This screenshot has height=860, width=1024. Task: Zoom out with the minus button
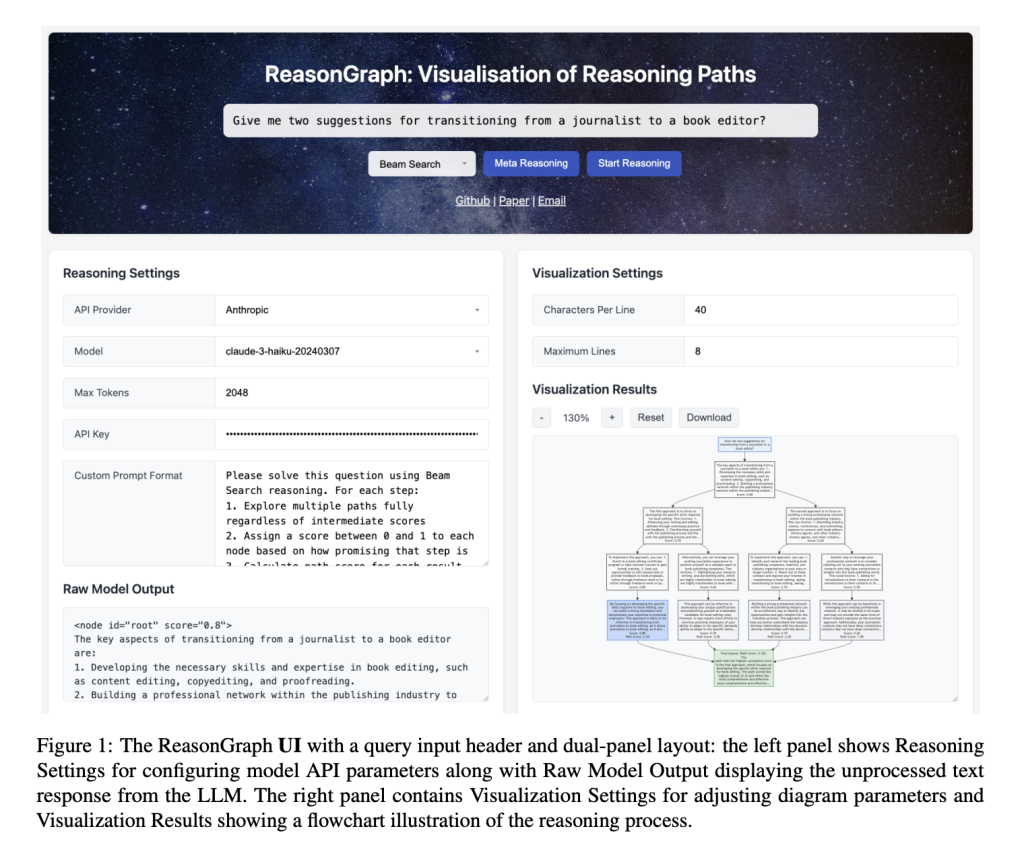(541, 418)
